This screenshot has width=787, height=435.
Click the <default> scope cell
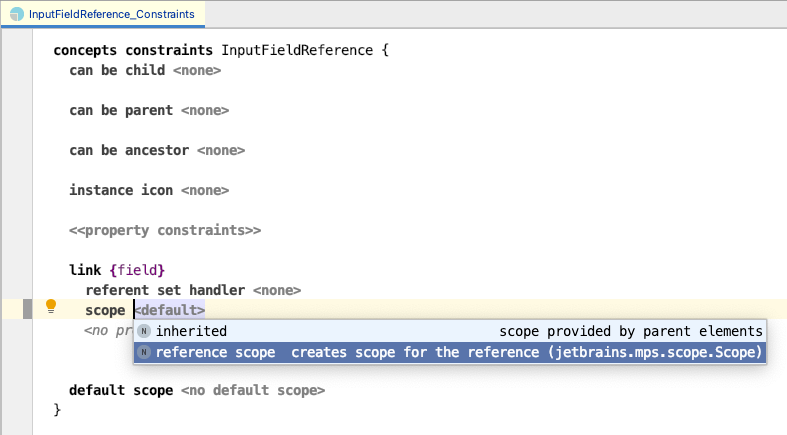pos(170,310)
